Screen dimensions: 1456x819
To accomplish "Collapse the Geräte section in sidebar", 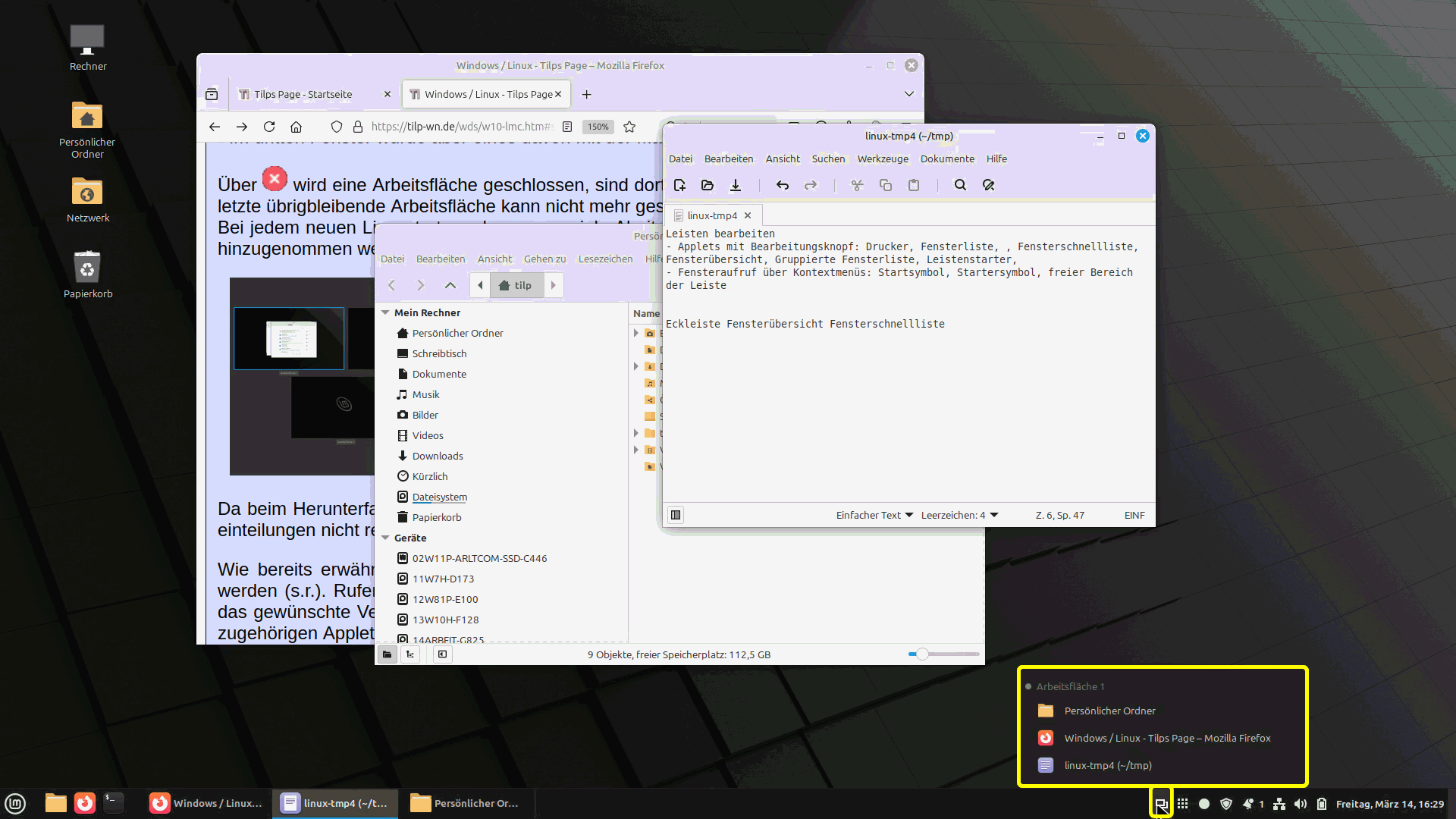I will click(386, 538).
